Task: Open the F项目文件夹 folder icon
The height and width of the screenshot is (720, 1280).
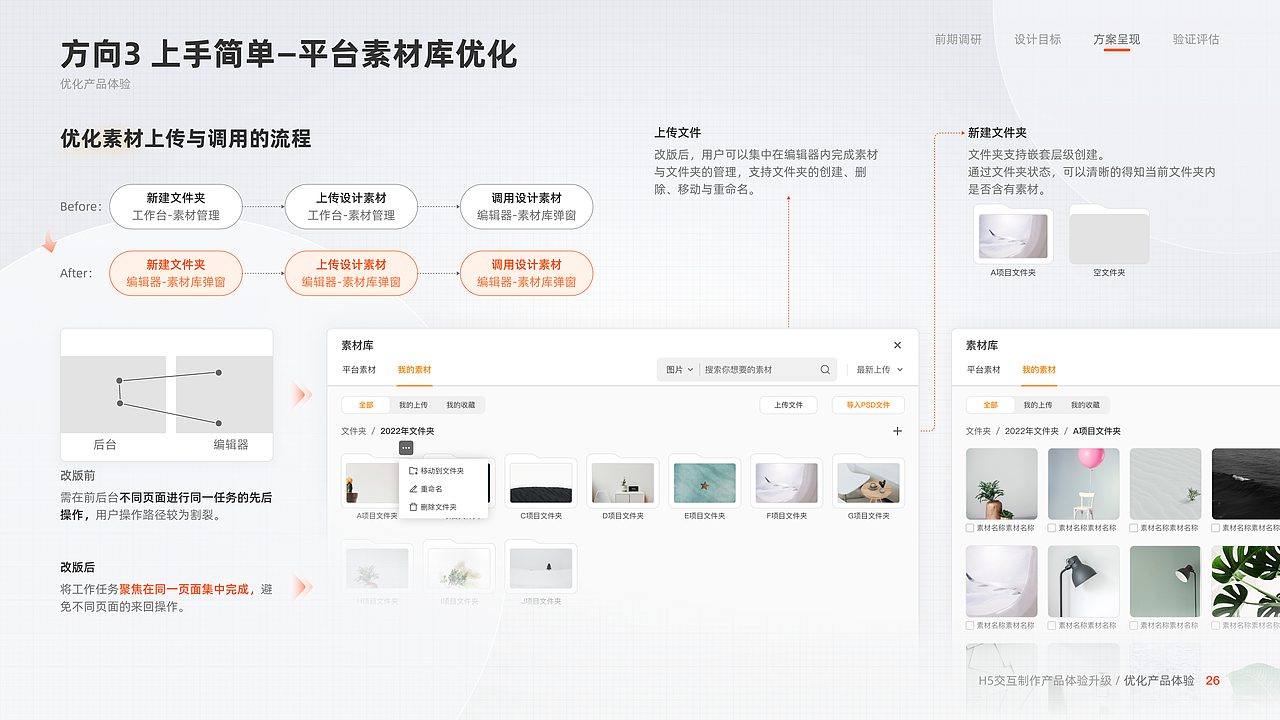Action: tap(787, 481)
